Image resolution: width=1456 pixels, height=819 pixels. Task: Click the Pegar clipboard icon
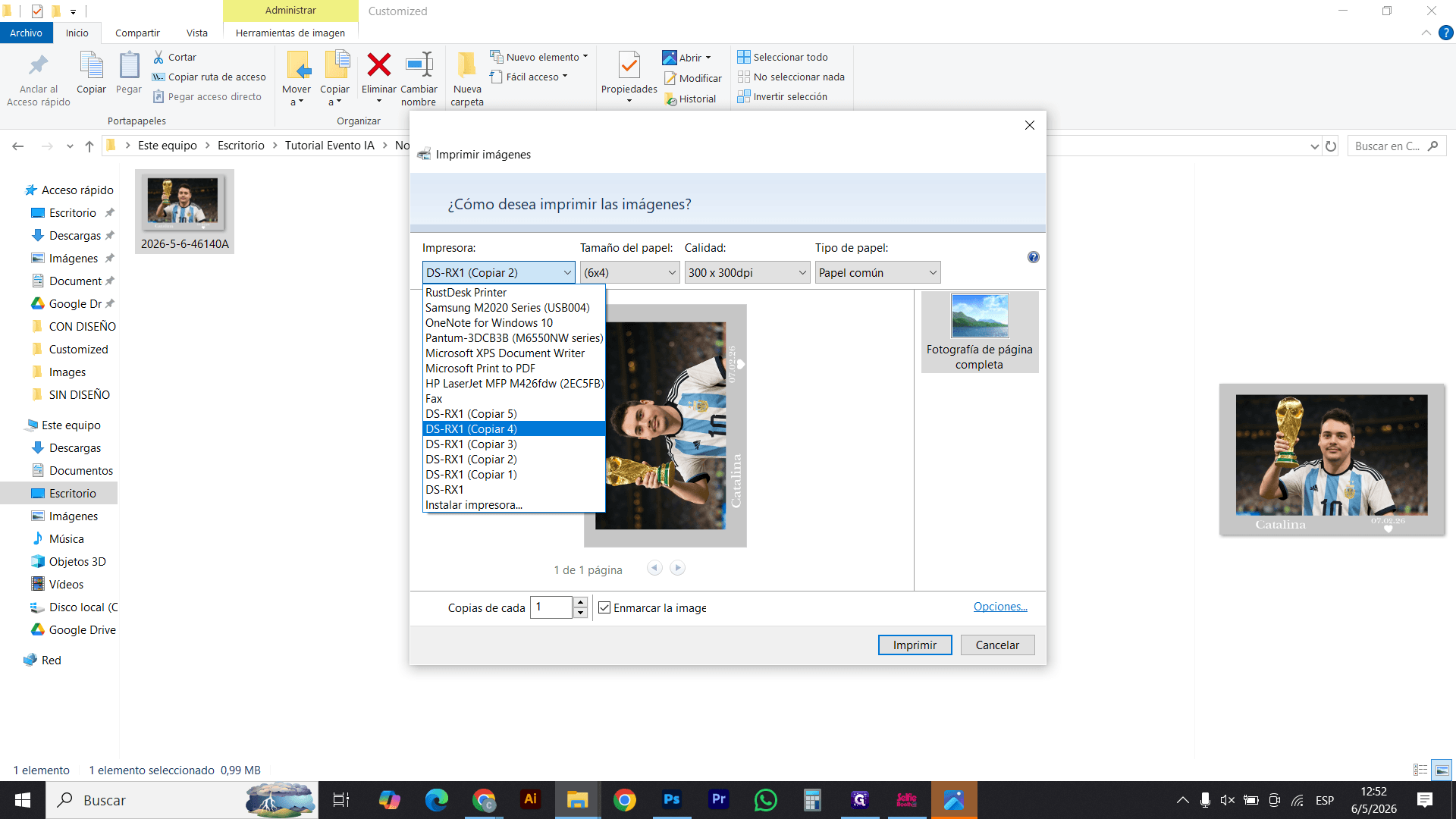129,65
